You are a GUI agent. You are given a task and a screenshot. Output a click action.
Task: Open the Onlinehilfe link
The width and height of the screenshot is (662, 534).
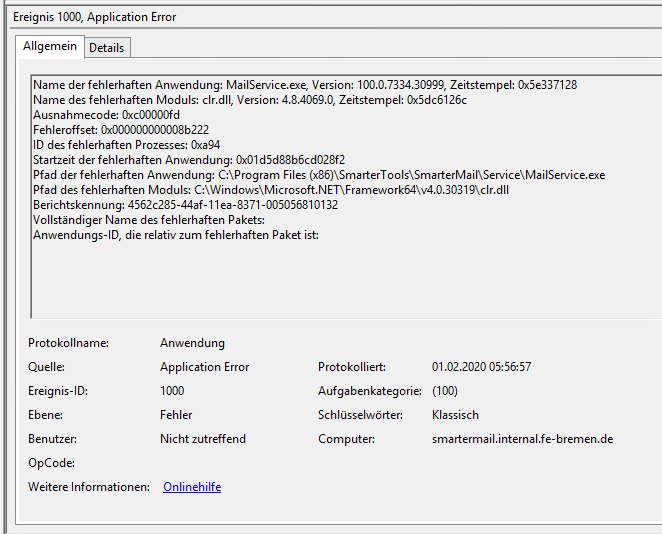[192, 487]
